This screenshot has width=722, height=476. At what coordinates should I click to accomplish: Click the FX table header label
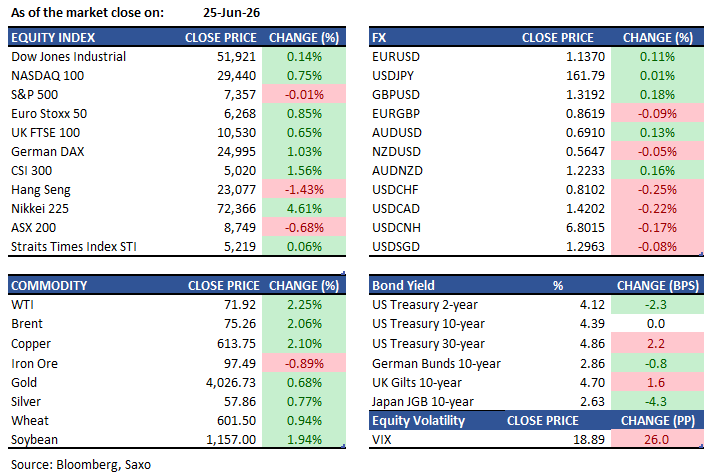tap(379, 38)
